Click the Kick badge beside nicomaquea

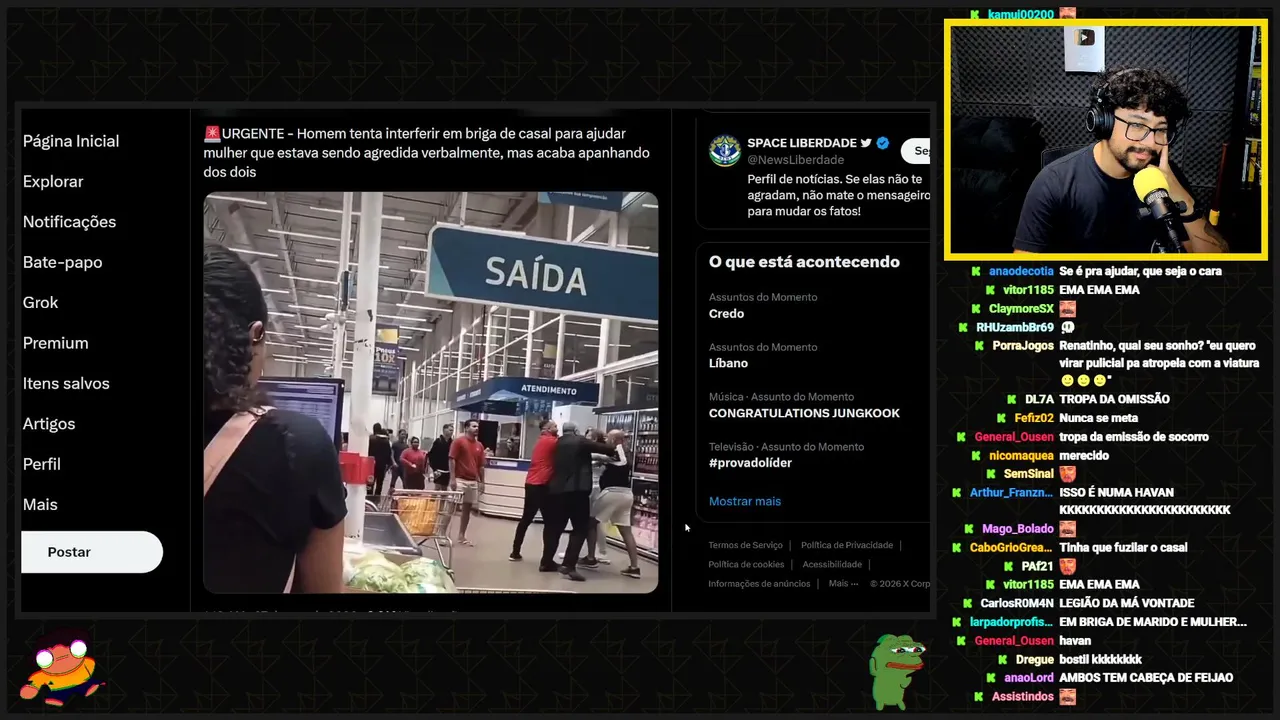pos(978,456)
